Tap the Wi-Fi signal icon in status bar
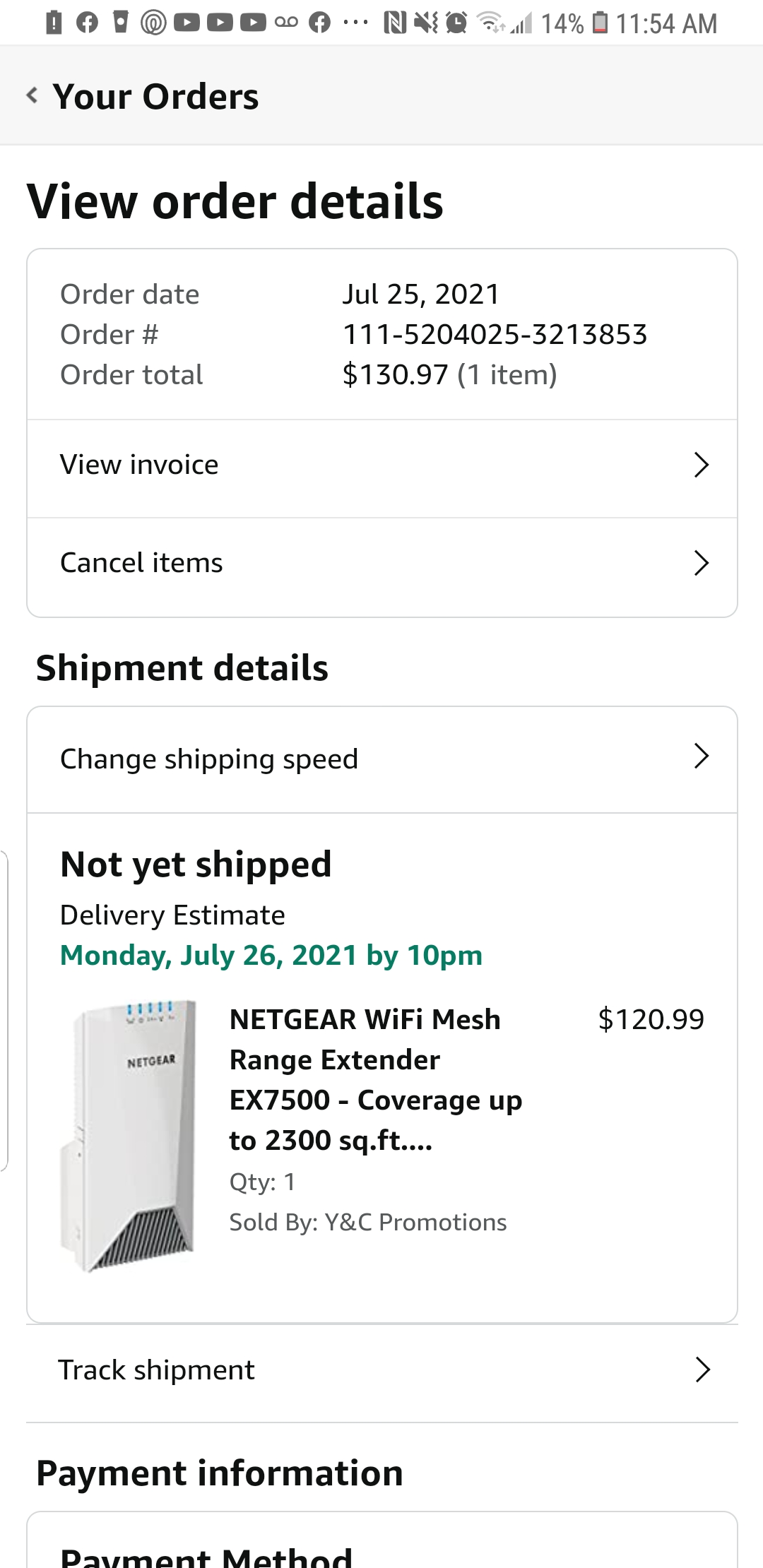The image size is (763, 1568). point(490,23)
